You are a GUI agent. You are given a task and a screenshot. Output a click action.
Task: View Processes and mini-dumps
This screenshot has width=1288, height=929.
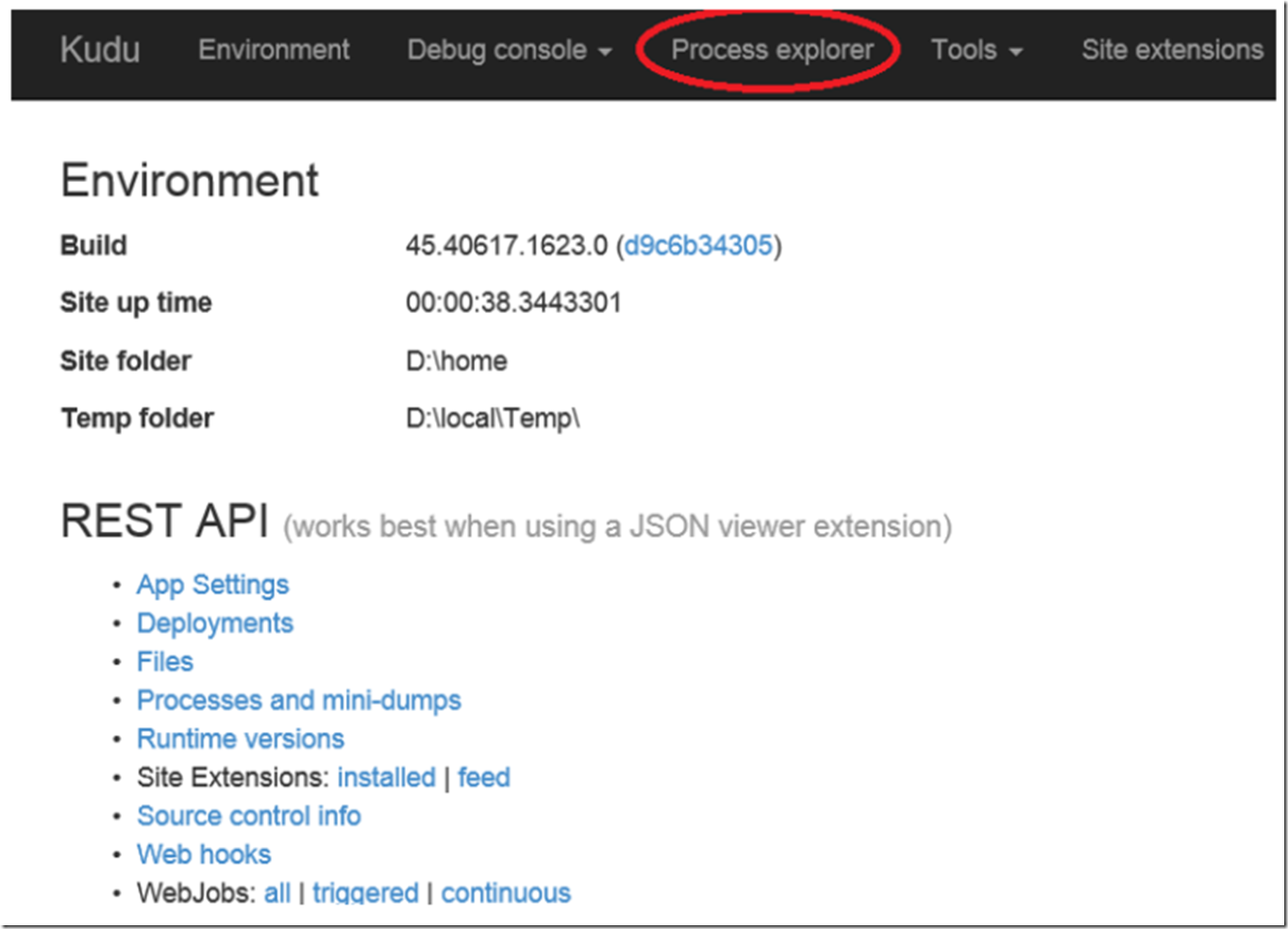pyautogui.click(x=299, y=701)
